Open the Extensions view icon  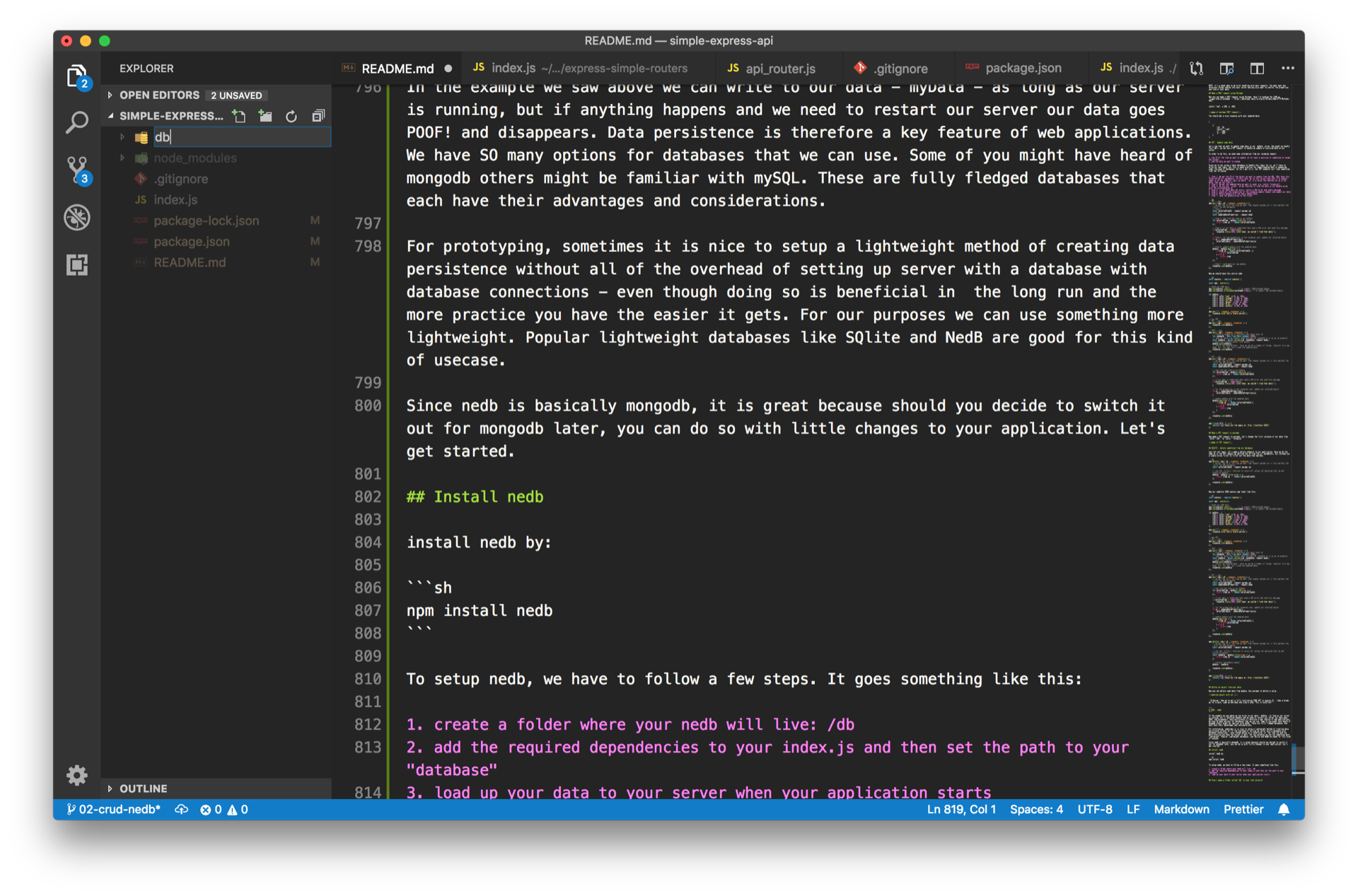[76, 264]
